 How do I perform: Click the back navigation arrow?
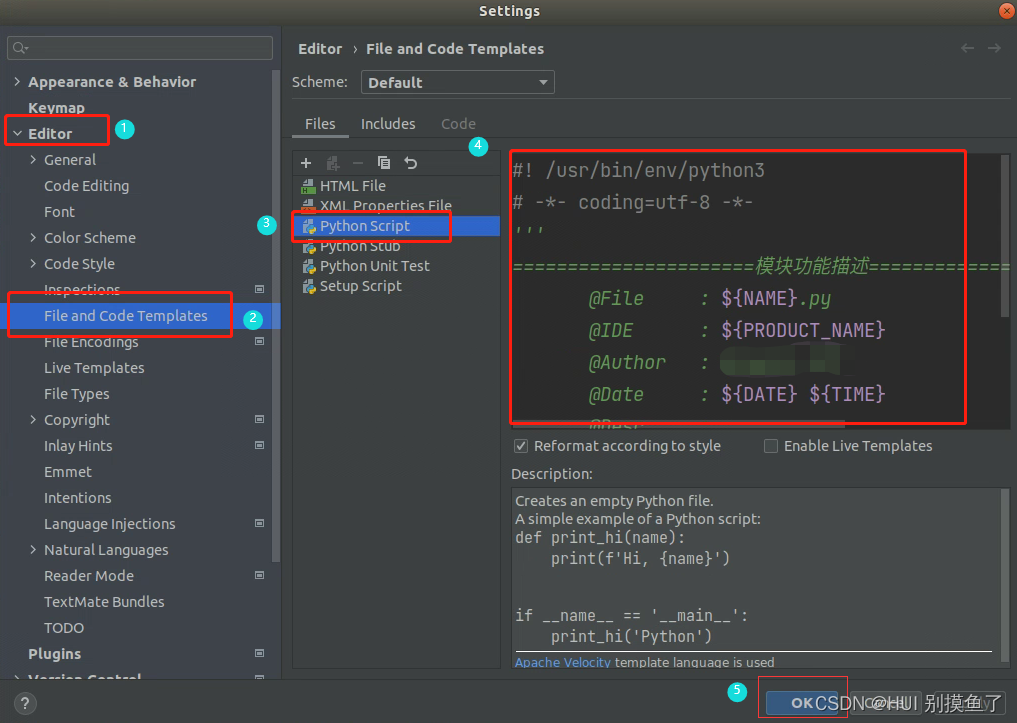(967, 48)
